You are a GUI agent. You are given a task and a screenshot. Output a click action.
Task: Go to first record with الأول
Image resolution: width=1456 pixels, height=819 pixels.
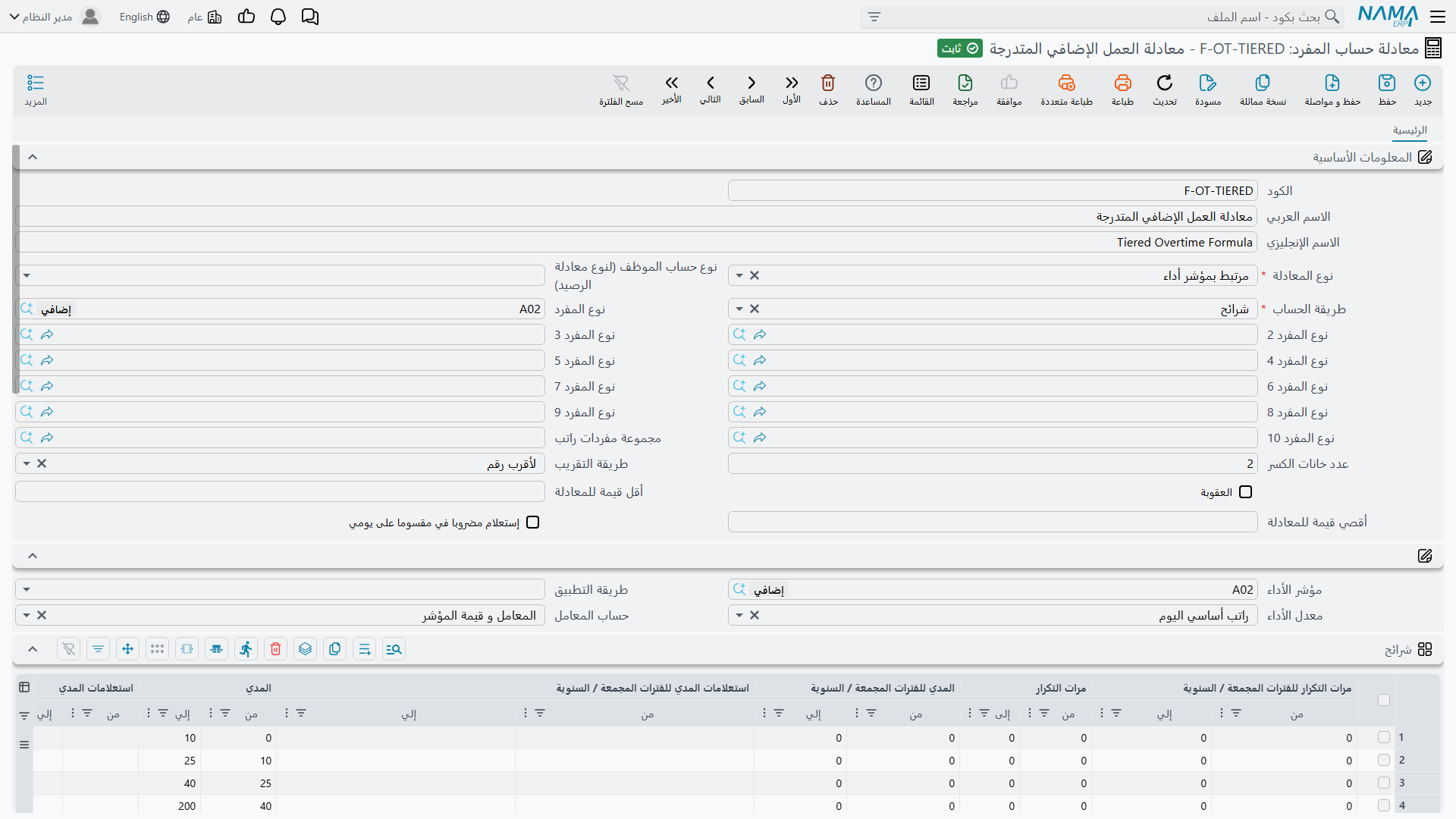click(792, 83)
